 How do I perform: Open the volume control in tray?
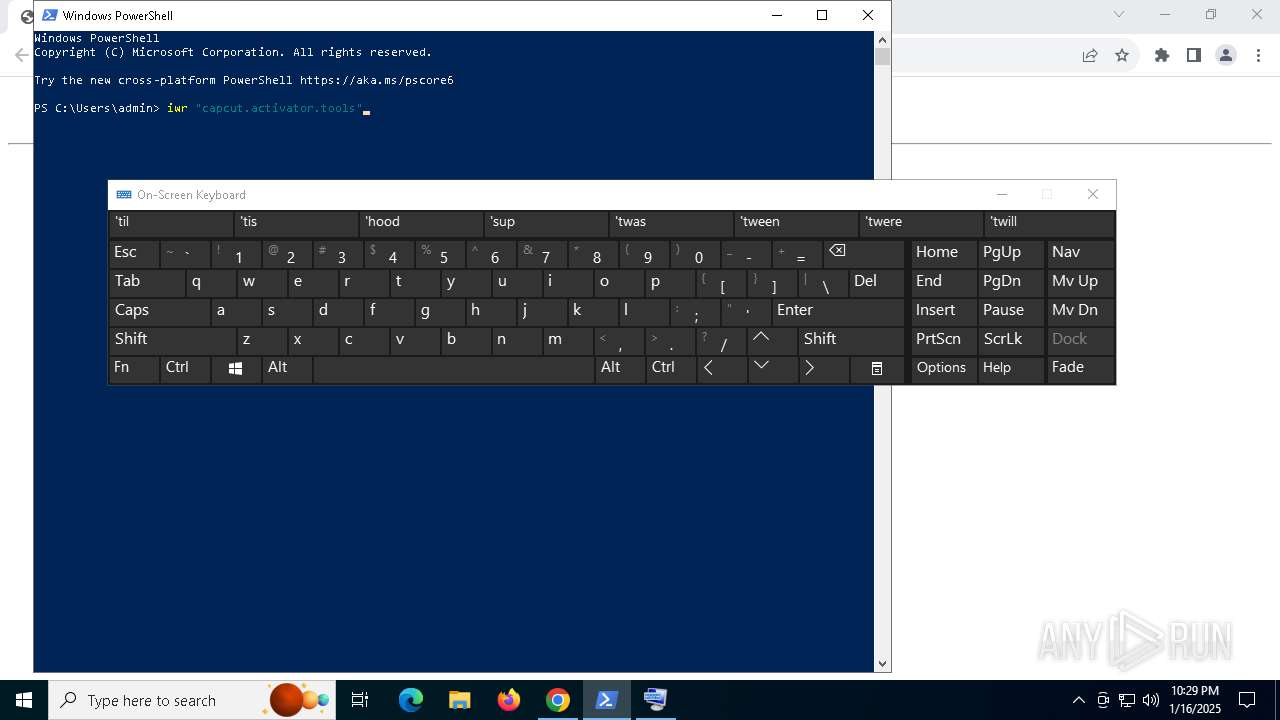[1151, 700]
